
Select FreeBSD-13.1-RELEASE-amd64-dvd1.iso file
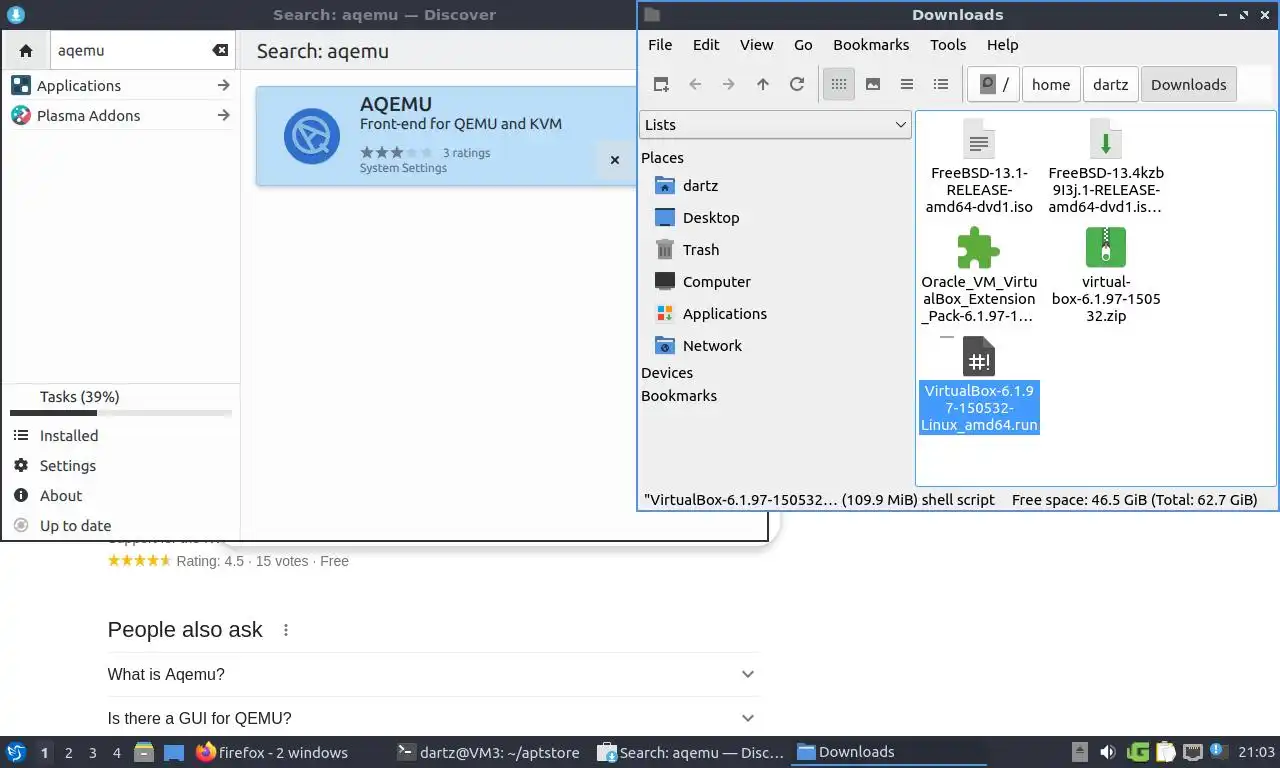click(979, 167)
